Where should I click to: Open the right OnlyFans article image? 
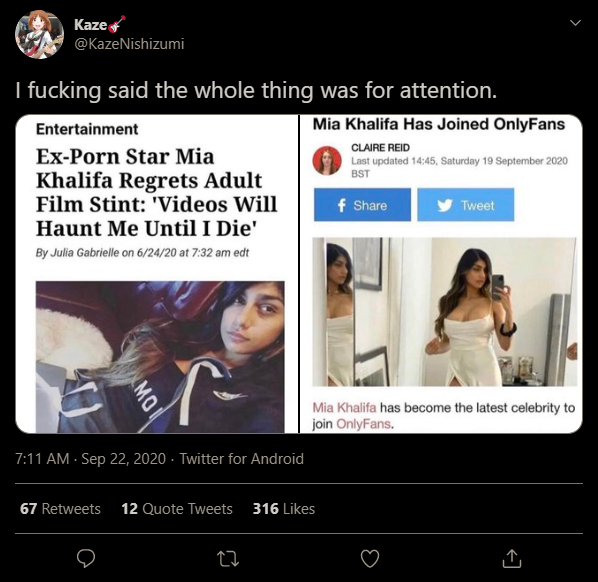click(441, 274)
